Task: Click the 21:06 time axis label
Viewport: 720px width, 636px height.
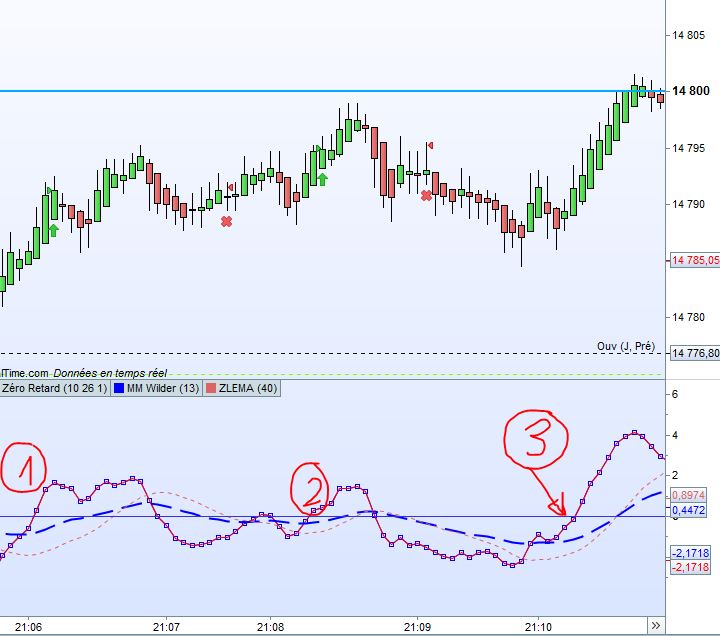Action: click(x=28, y=627)
